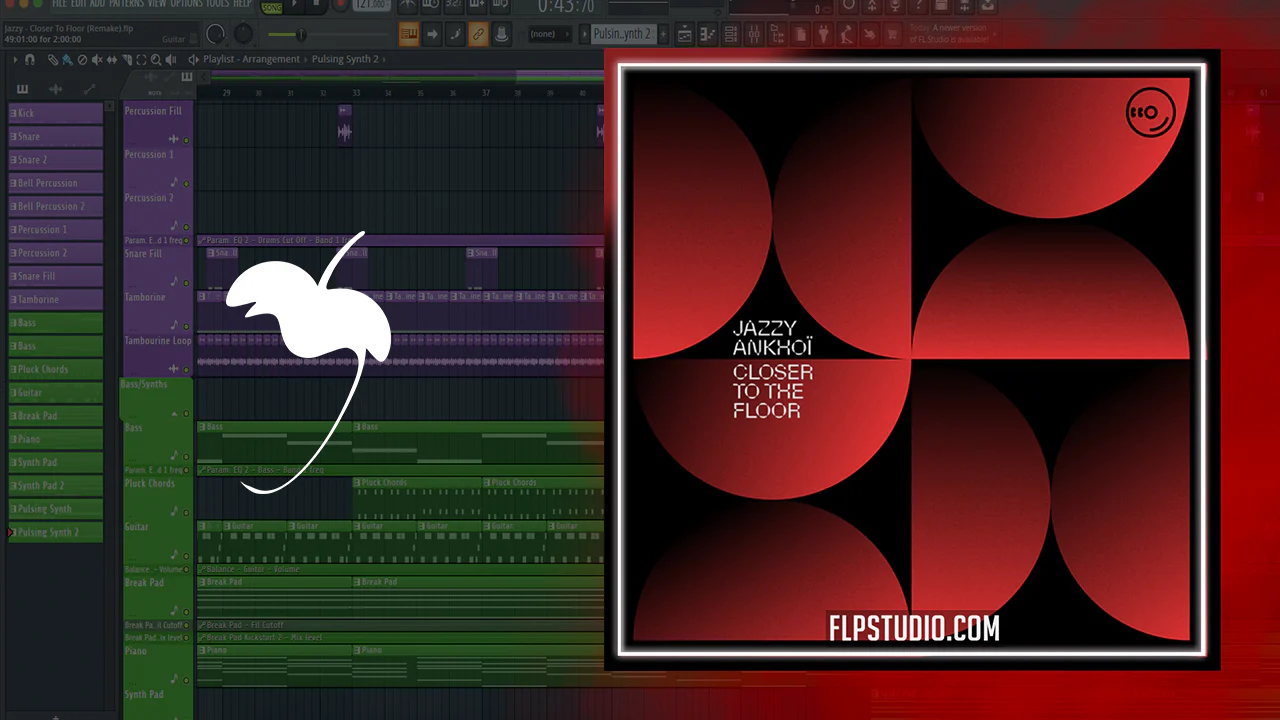Open the content library cart icon
The image size is (1280, 720).
[x=892, y=34]
